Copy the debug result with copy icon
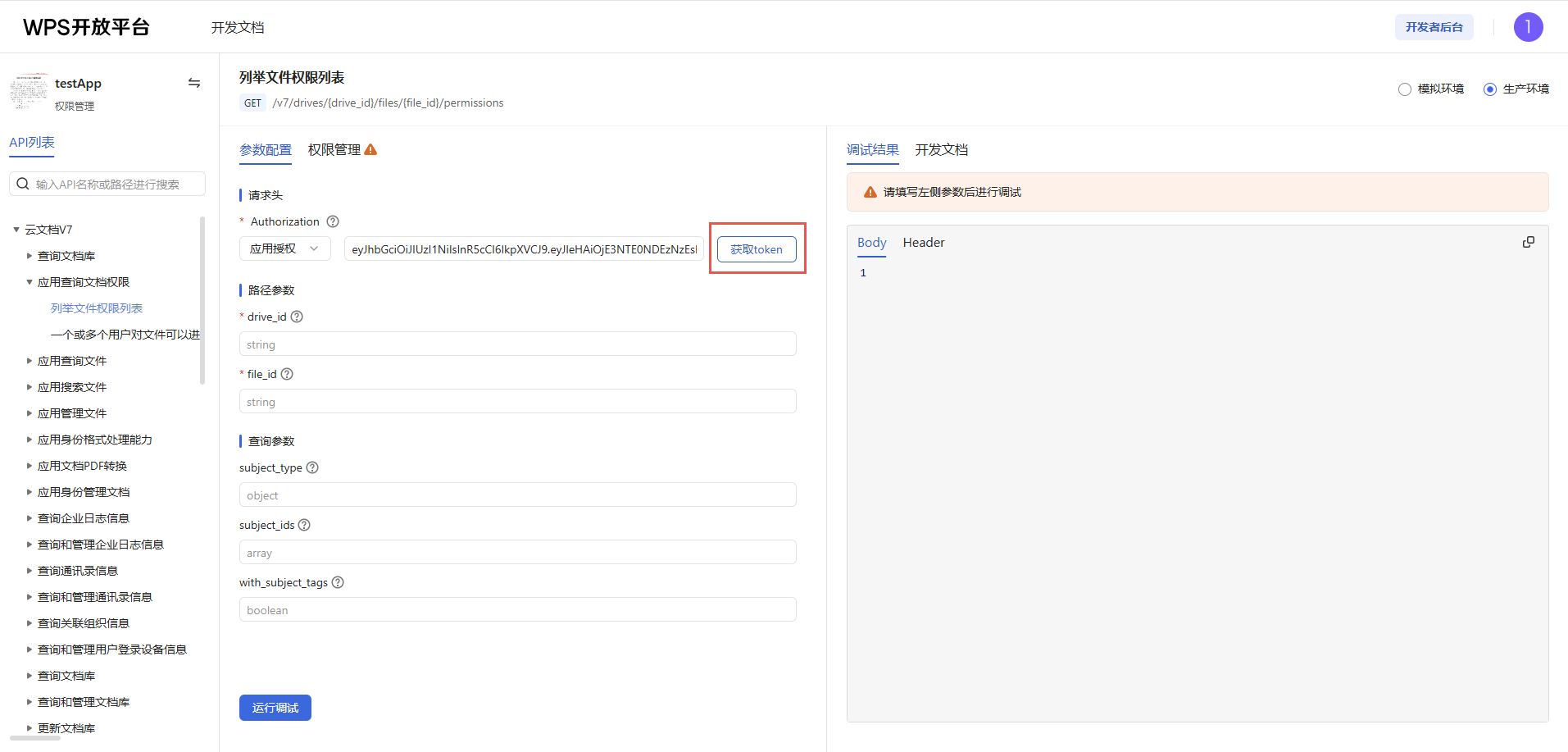 tap(1528, 242)
